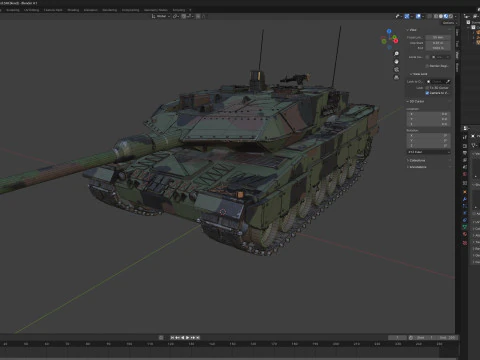This screenshot has width=480, height=360.
Task: Open the pivot point dropdown
Action: (x=176, y=16)
